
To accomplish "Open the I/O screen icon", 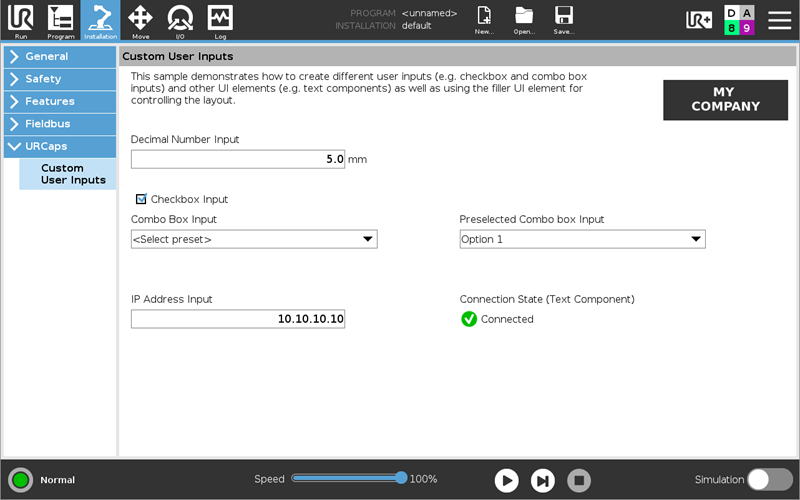I will coord(180,20).
